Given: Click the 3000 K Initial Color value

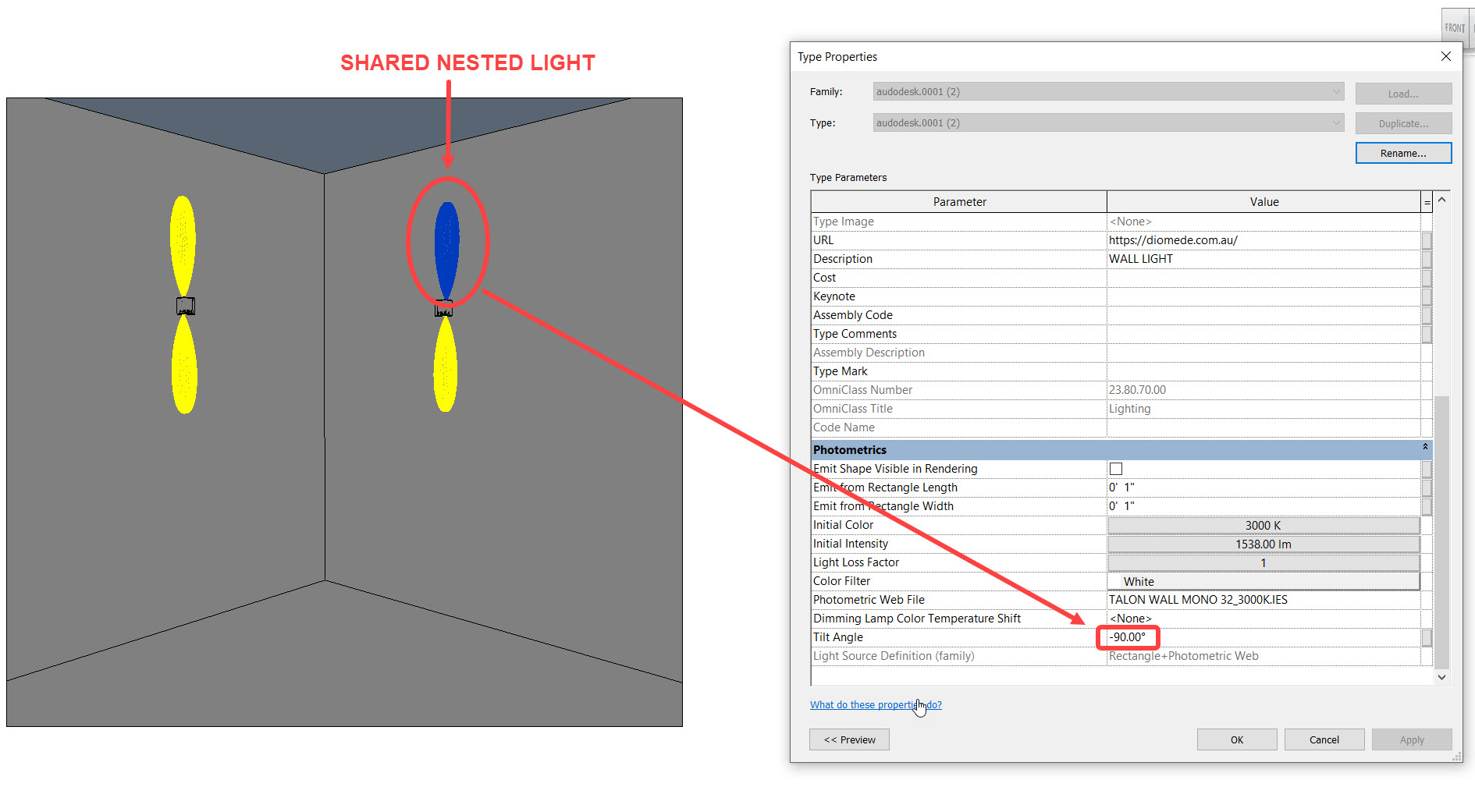Looking at the screenshot, I should [1263, 525].
